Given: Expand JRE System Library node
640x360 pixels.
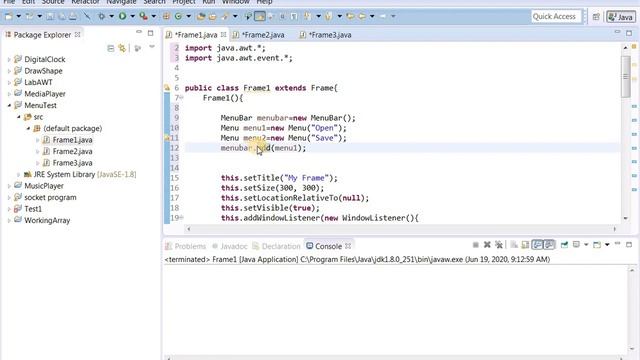Looking at the screenshot, I should [x=19, y=174].
